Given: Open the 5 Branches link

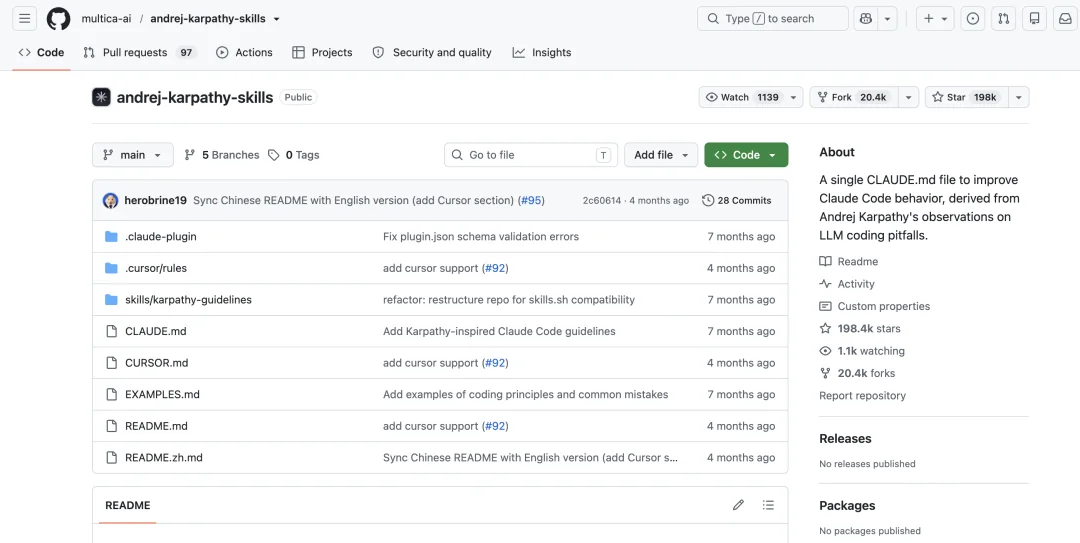Looking at the screenshot, I should coord(222,155).
